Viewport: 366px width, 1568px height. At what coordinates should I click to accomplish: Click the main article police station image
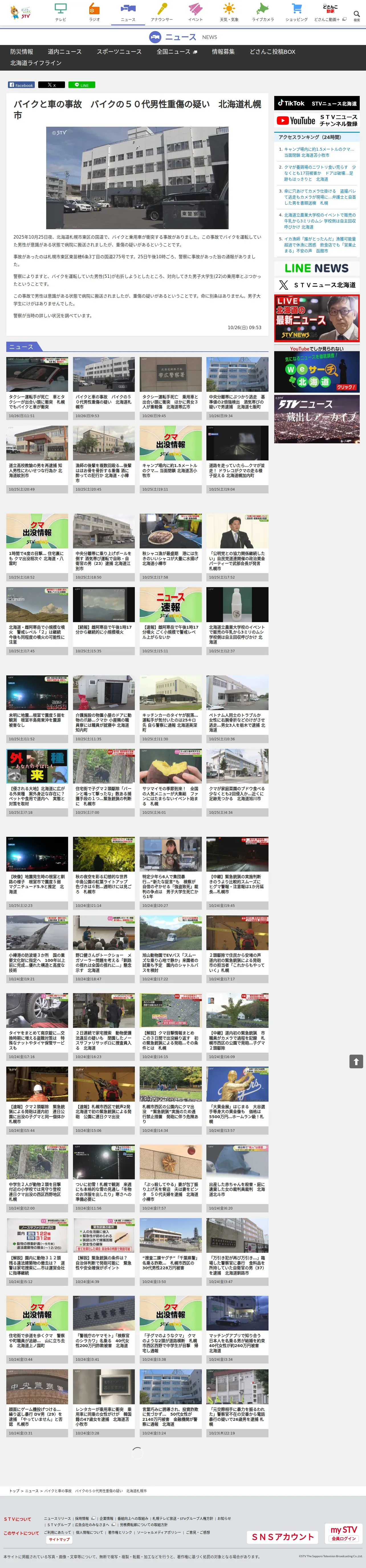138,178
